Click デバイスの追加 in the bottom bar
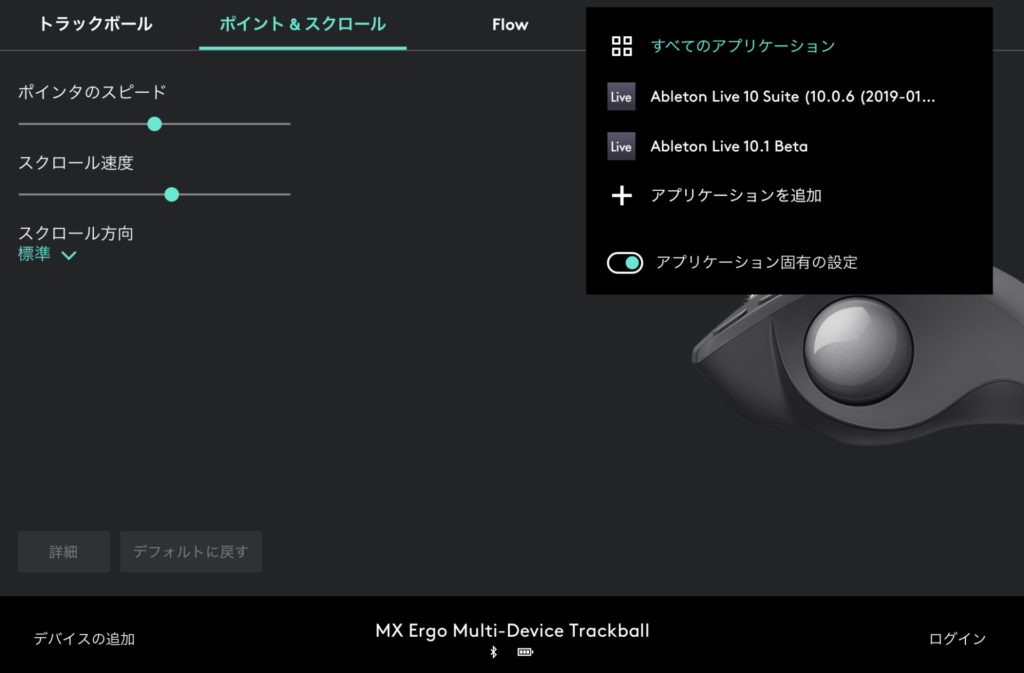The image size is (1024, 673). [x=84, y=639]
